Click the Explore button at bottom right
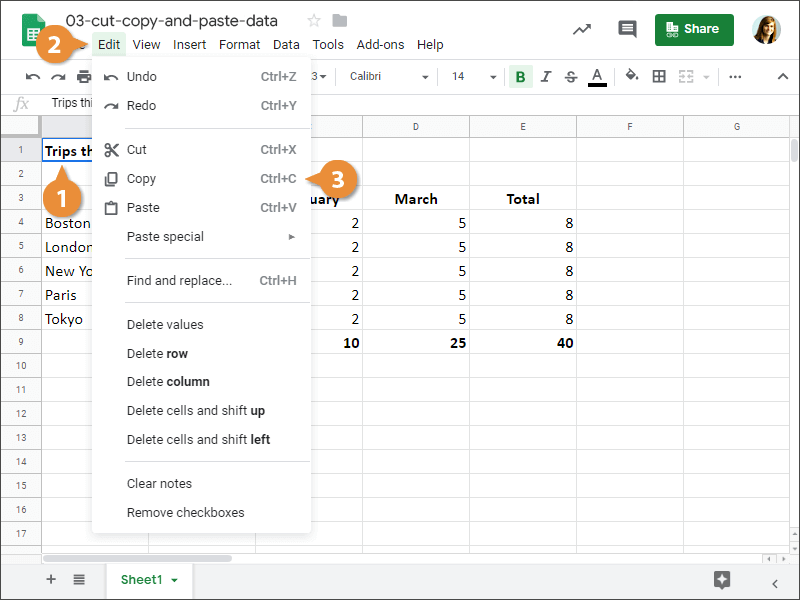Image resolution: width=800 pixels, height=600 pixels. 722,580
